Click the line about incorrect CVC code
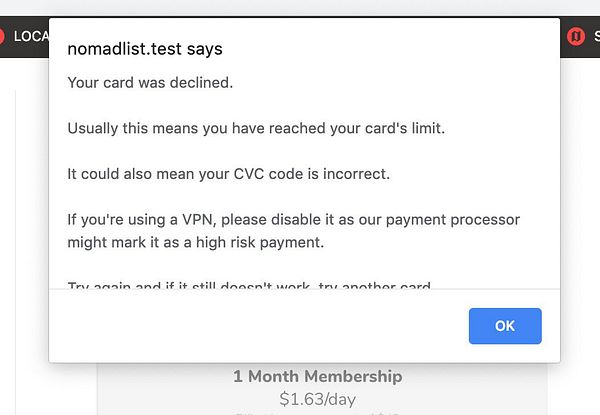 pos(228,173)
